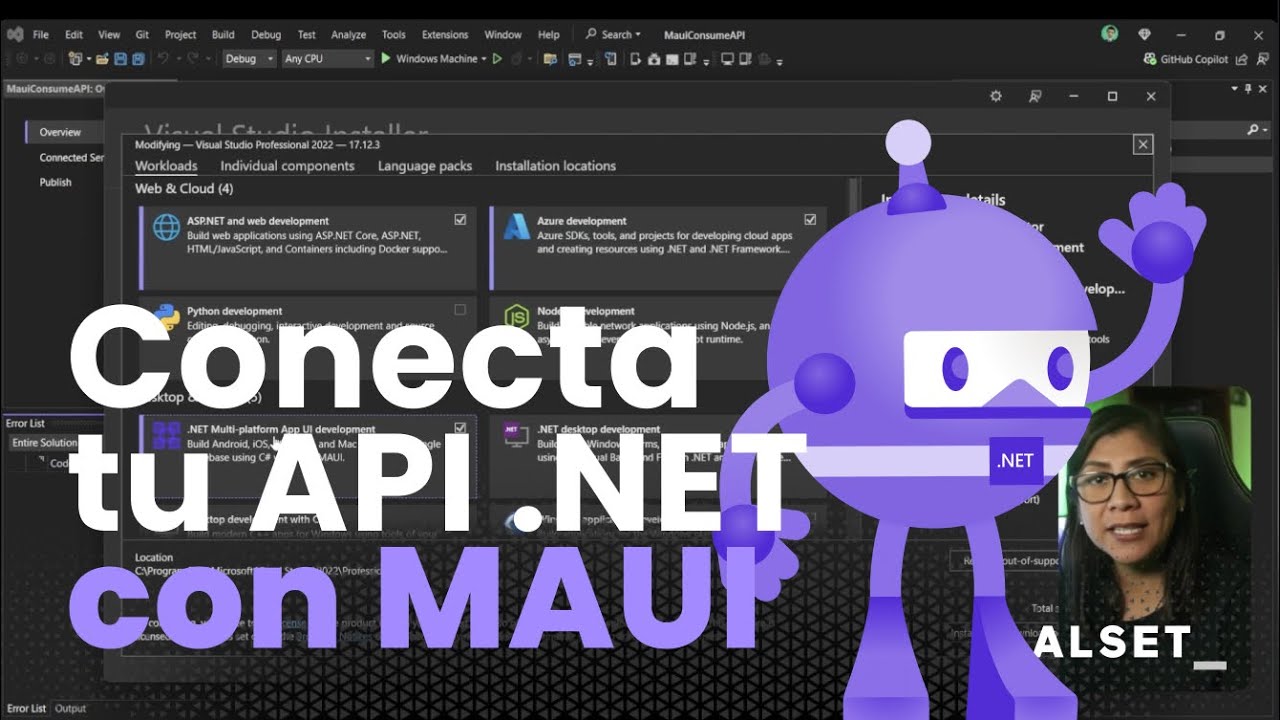The width and height of the screenshot is (1280, 720).
Task: Click the ASP.NET globe workload icon
Action: pyautogui.click(x=167, y=227)
